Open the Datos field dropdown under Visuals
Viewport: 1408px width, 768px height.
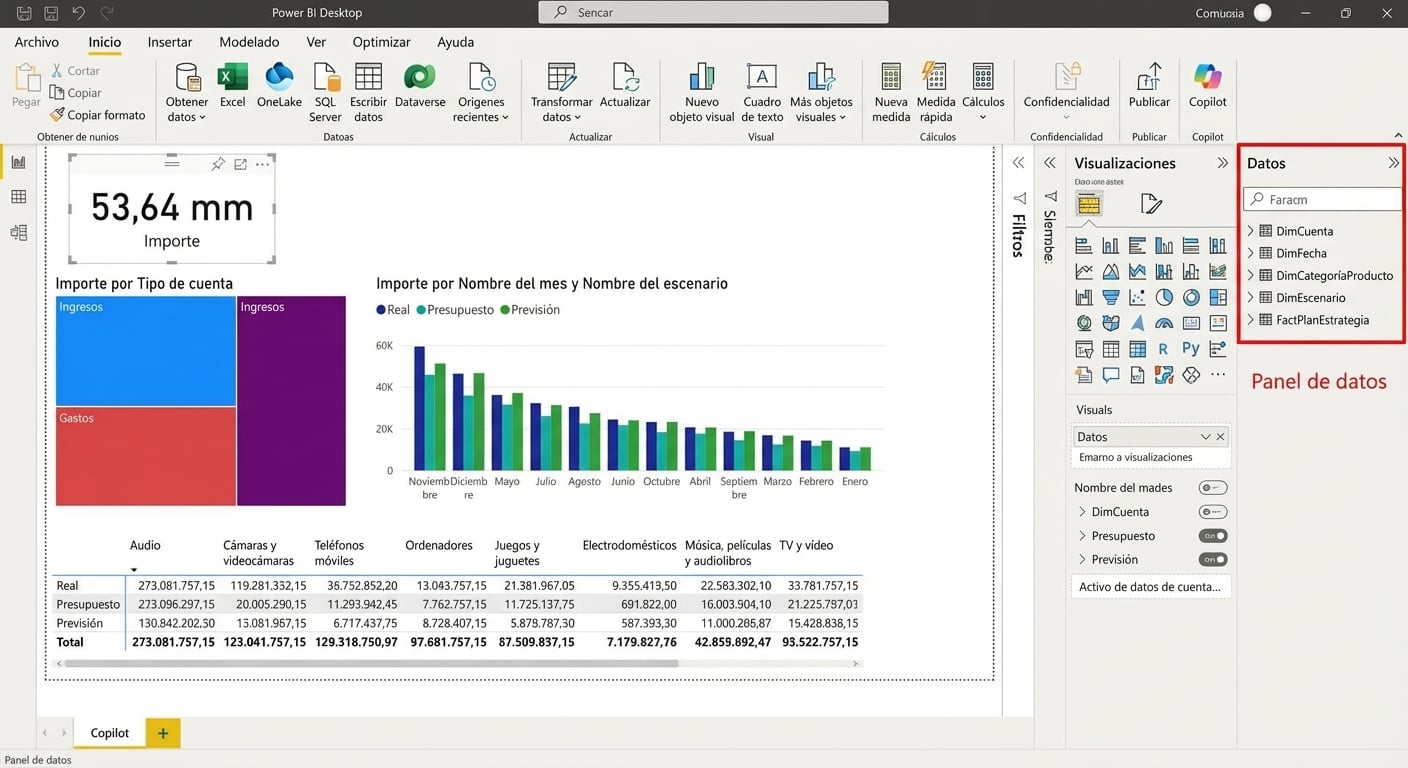tap(1205, 436)
